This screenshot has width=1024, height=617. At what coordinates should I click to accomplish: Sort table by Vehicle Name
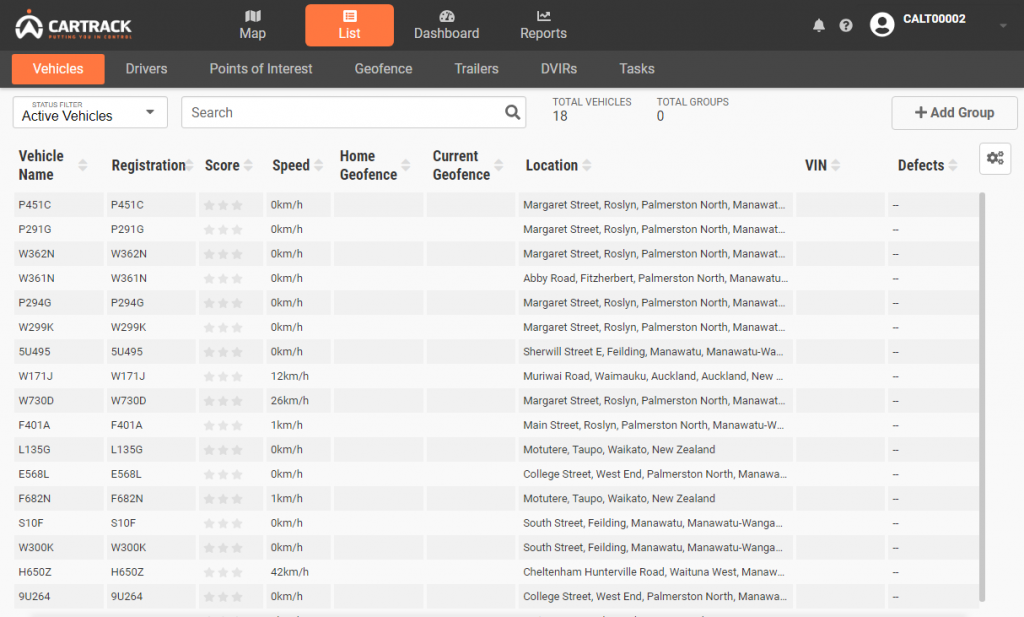(x=83, y=165)
